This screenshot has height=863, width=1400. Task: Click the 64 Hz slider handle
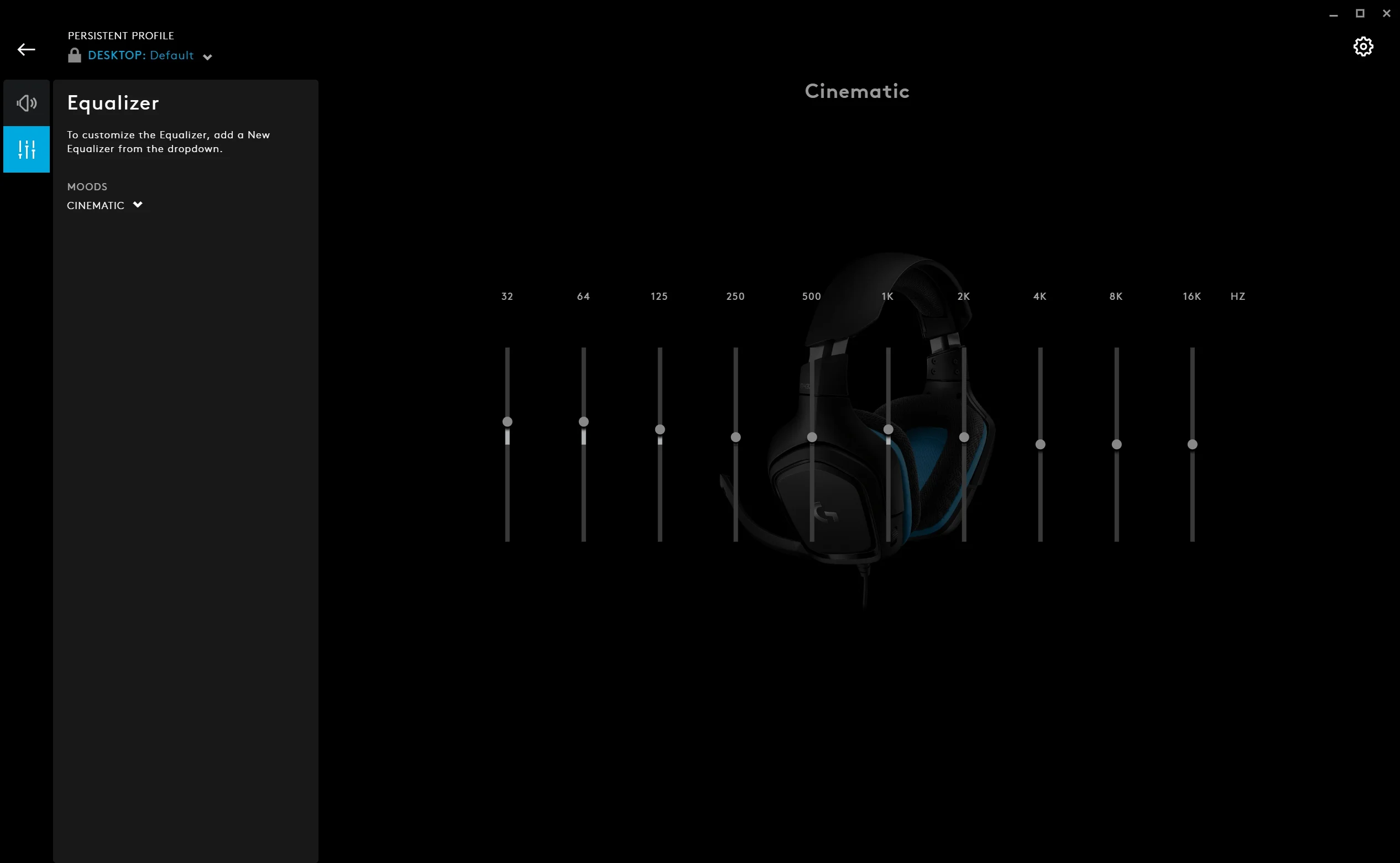click(583, 422)
